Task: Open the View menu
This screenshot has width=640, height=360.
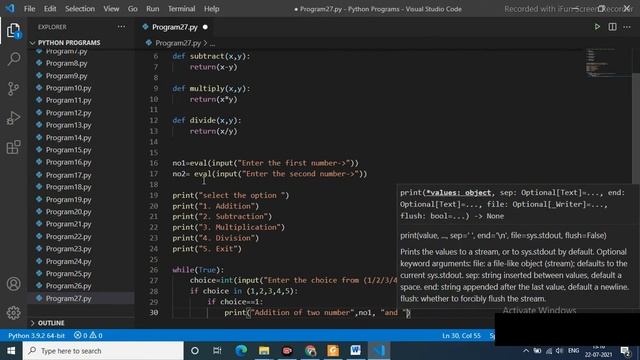Action: [x=111, y=9]
